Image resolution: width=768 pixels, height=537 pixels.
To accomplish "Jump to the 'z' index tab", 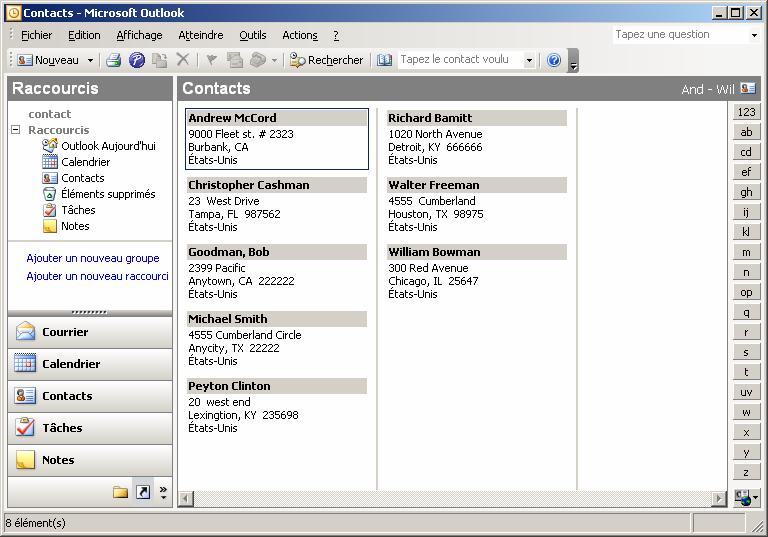I will [x=746, y=473].
